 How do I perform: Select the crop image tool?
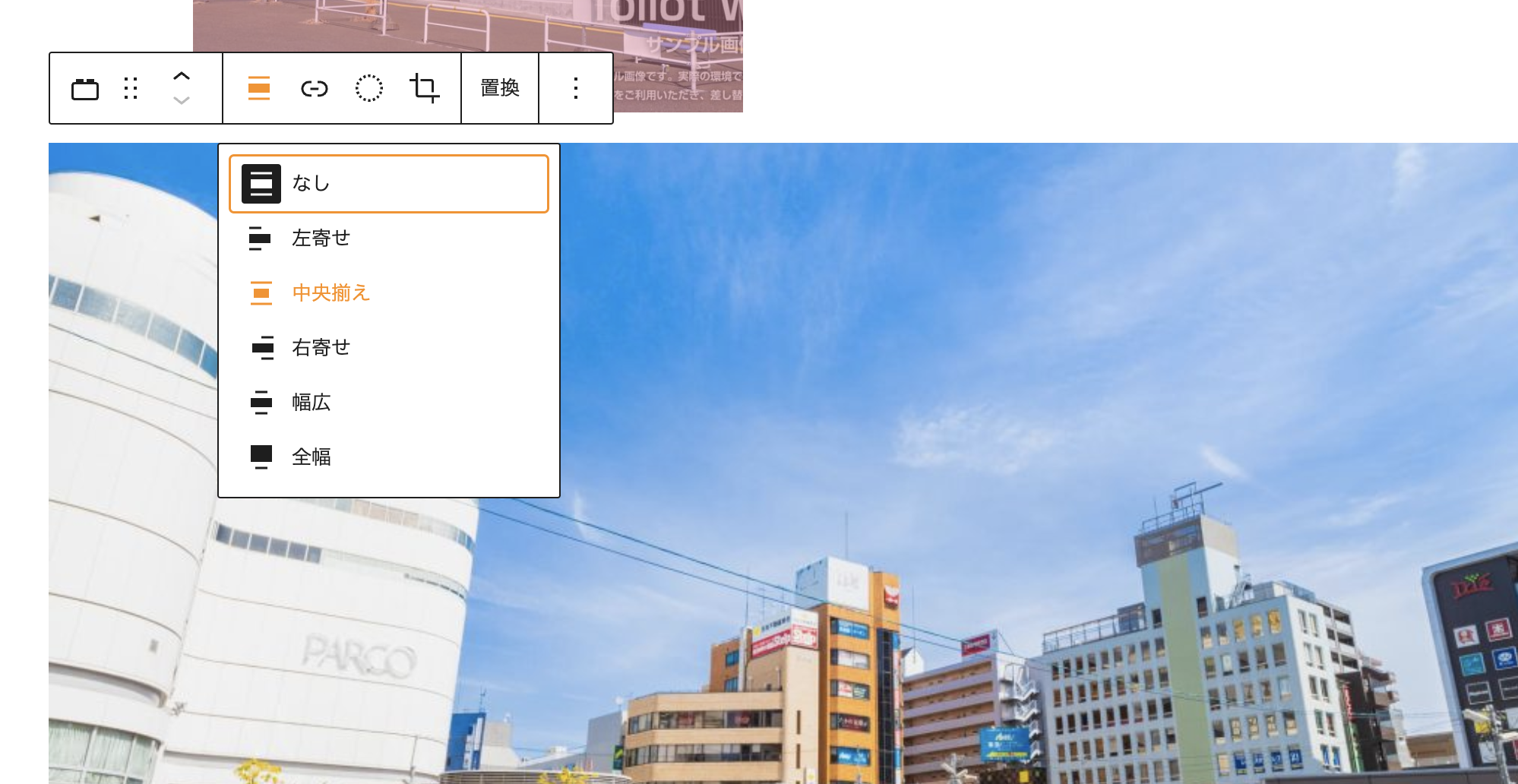click(424, 89)
